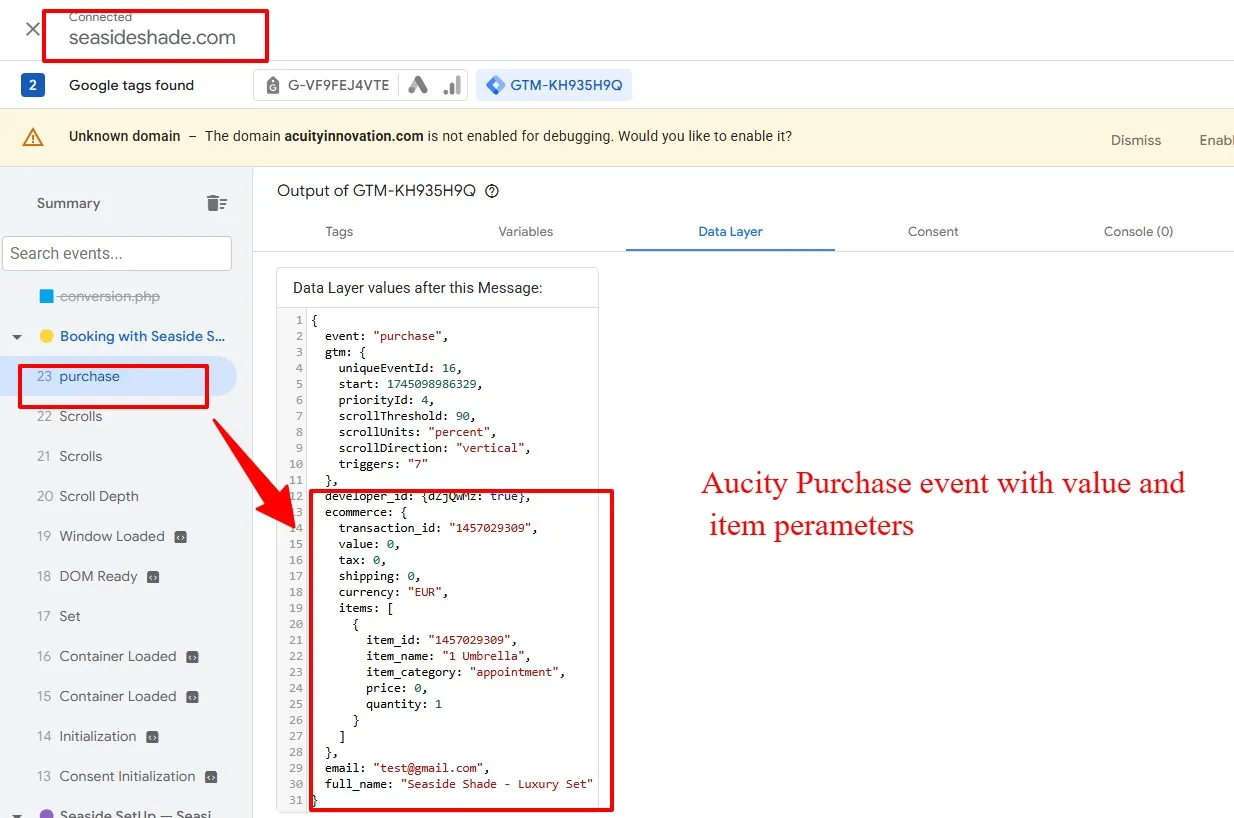Click the blue square icon beside conversion.php

point(46,296)
